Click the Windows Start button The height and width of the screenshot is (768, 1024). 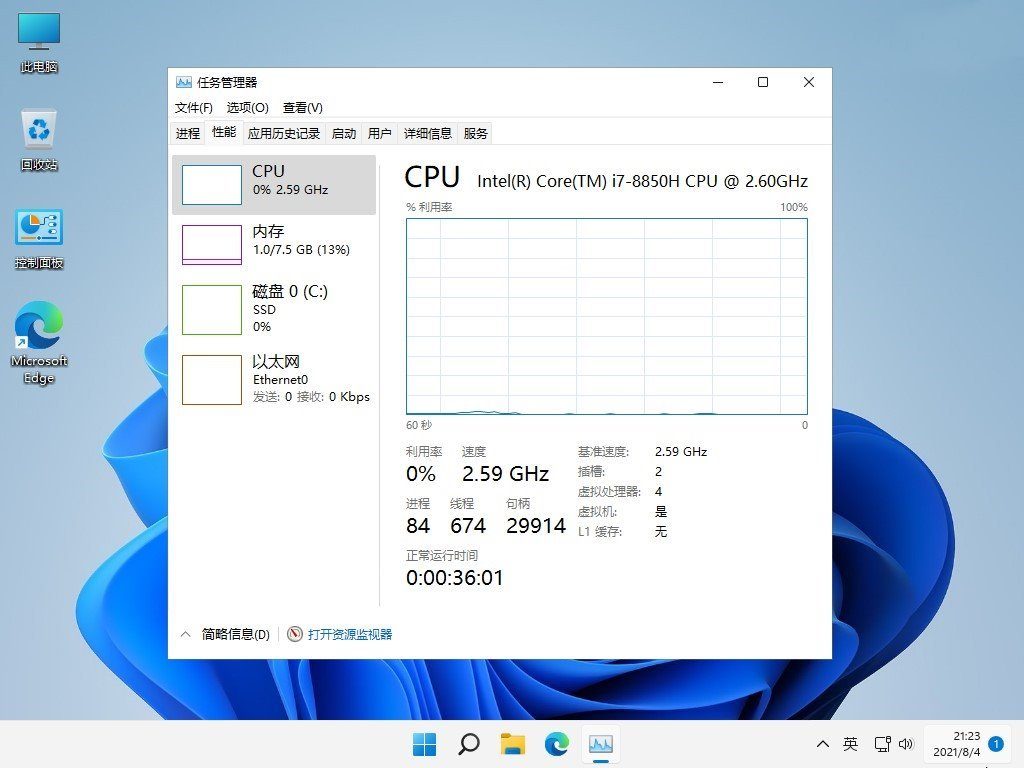424,744
